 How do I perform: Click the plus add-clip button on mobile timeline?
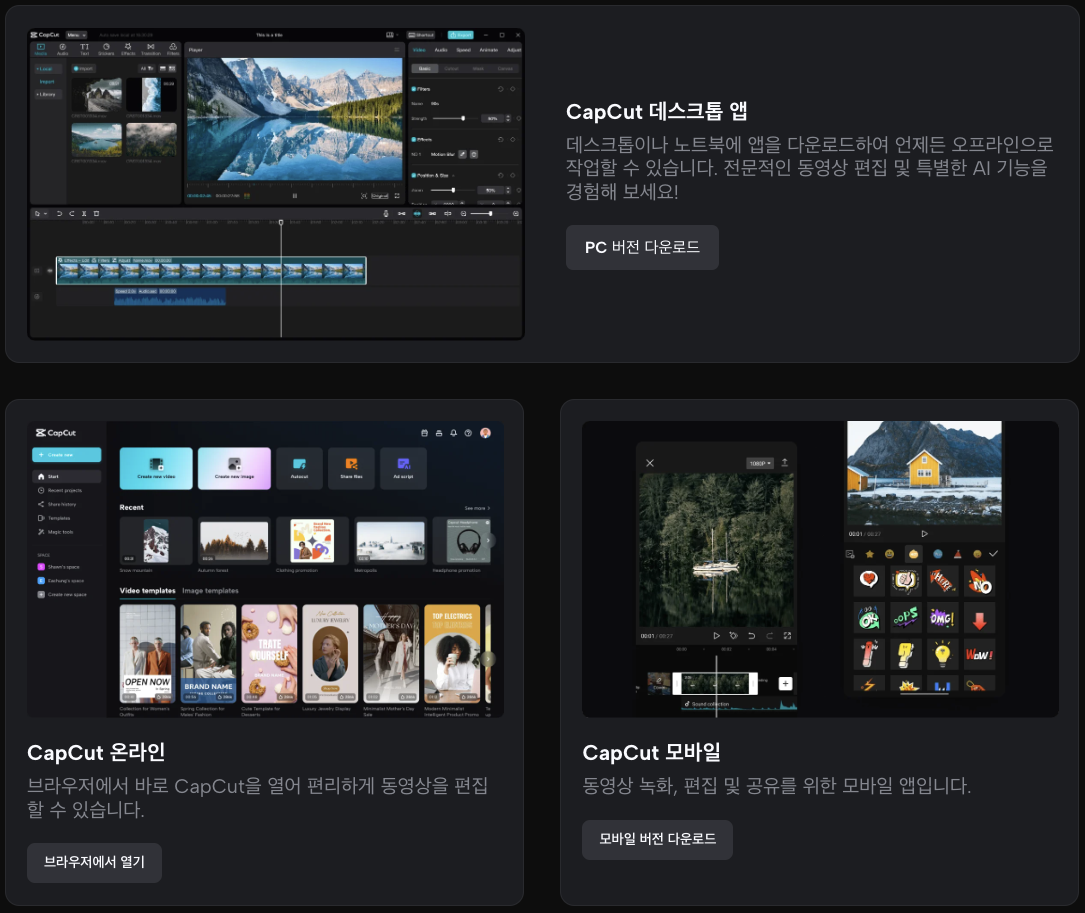[785, 683]
